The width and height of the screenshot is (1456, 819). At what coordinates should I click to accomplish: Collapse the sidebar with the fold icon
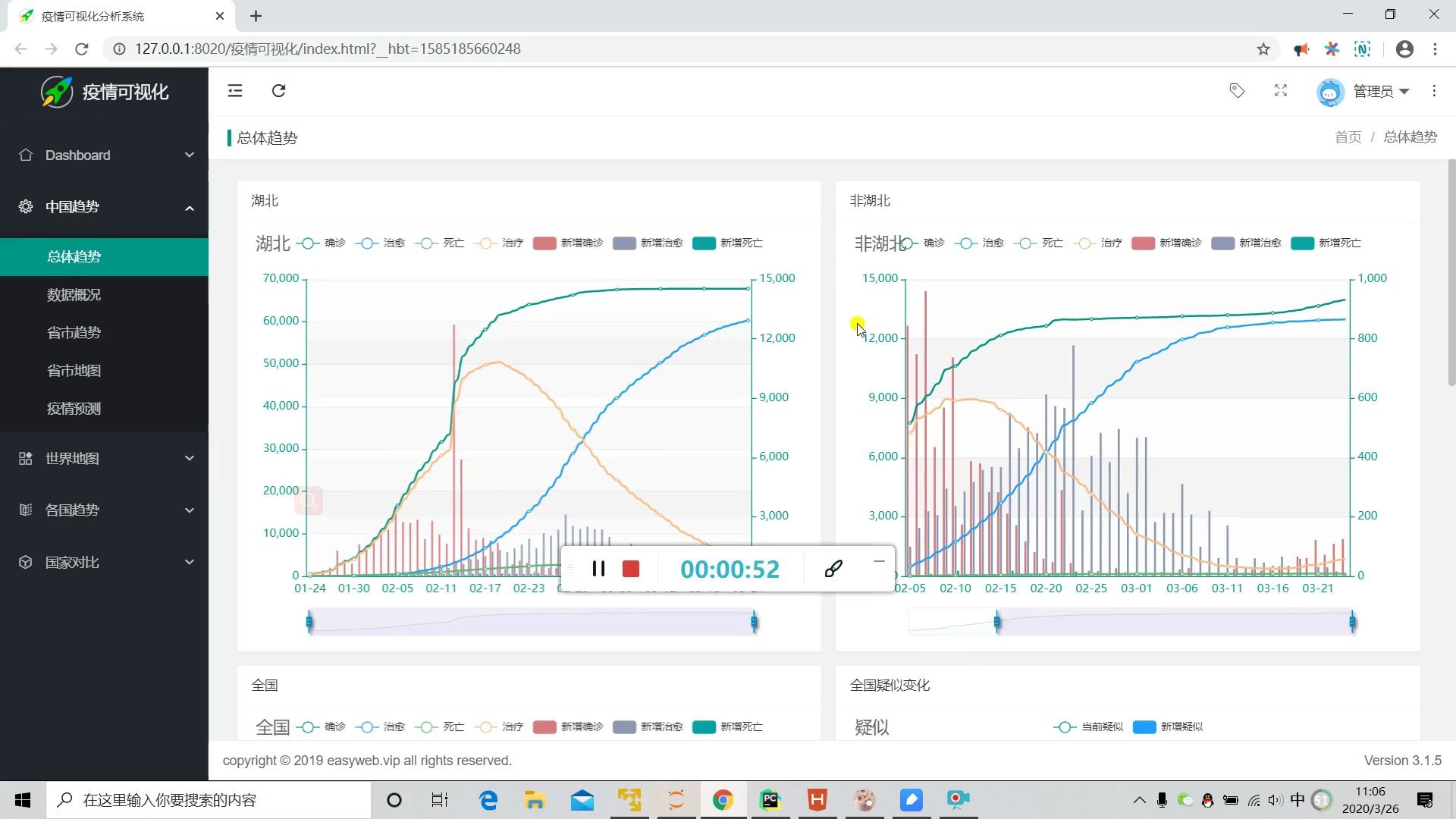(235, 91)
